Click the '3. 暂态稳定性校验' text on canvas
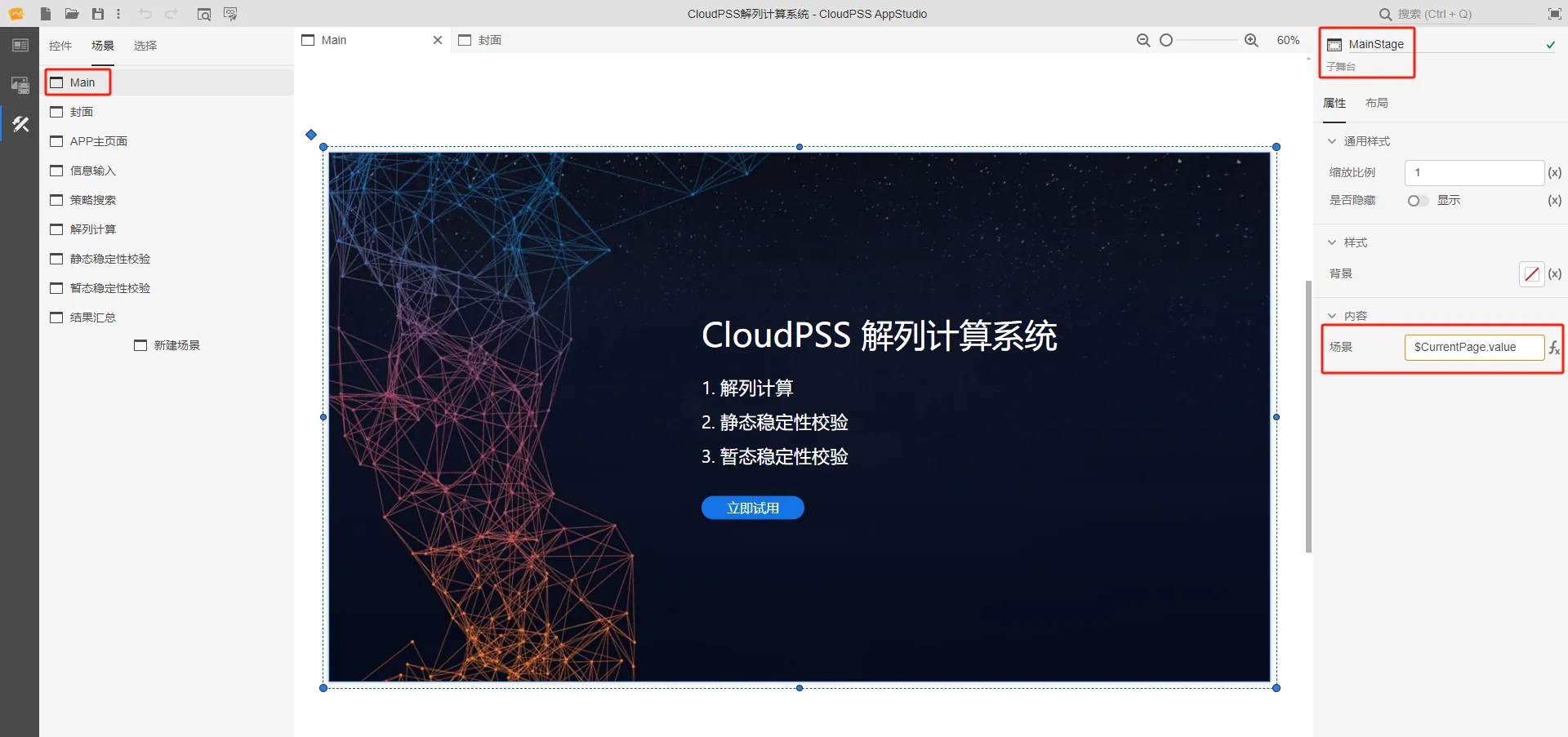 tap(774, 456)
